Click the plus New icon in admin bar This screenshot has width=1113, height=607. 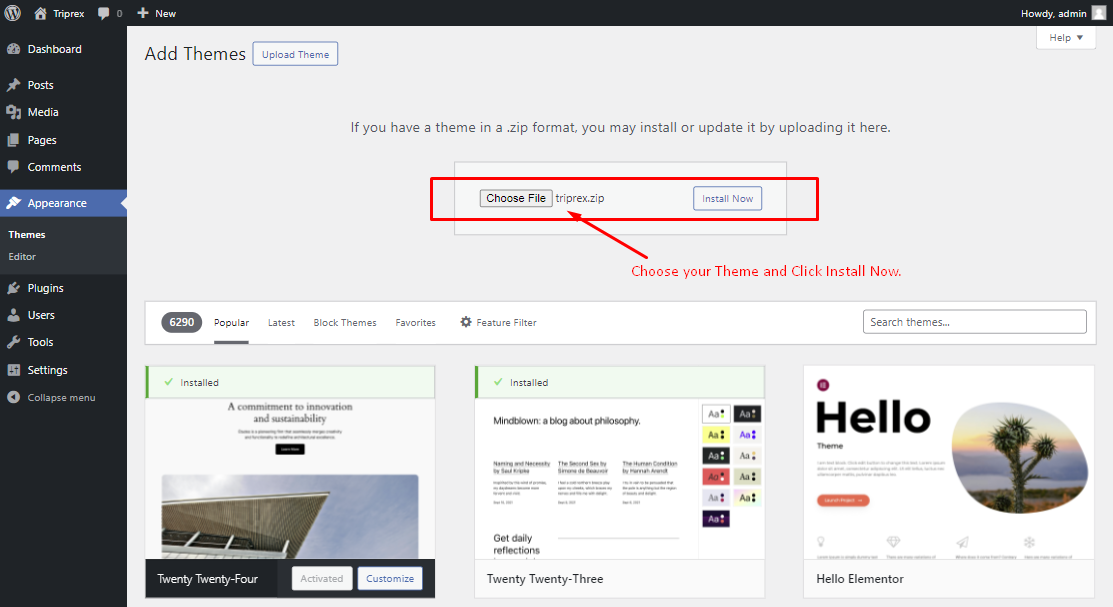143,13
